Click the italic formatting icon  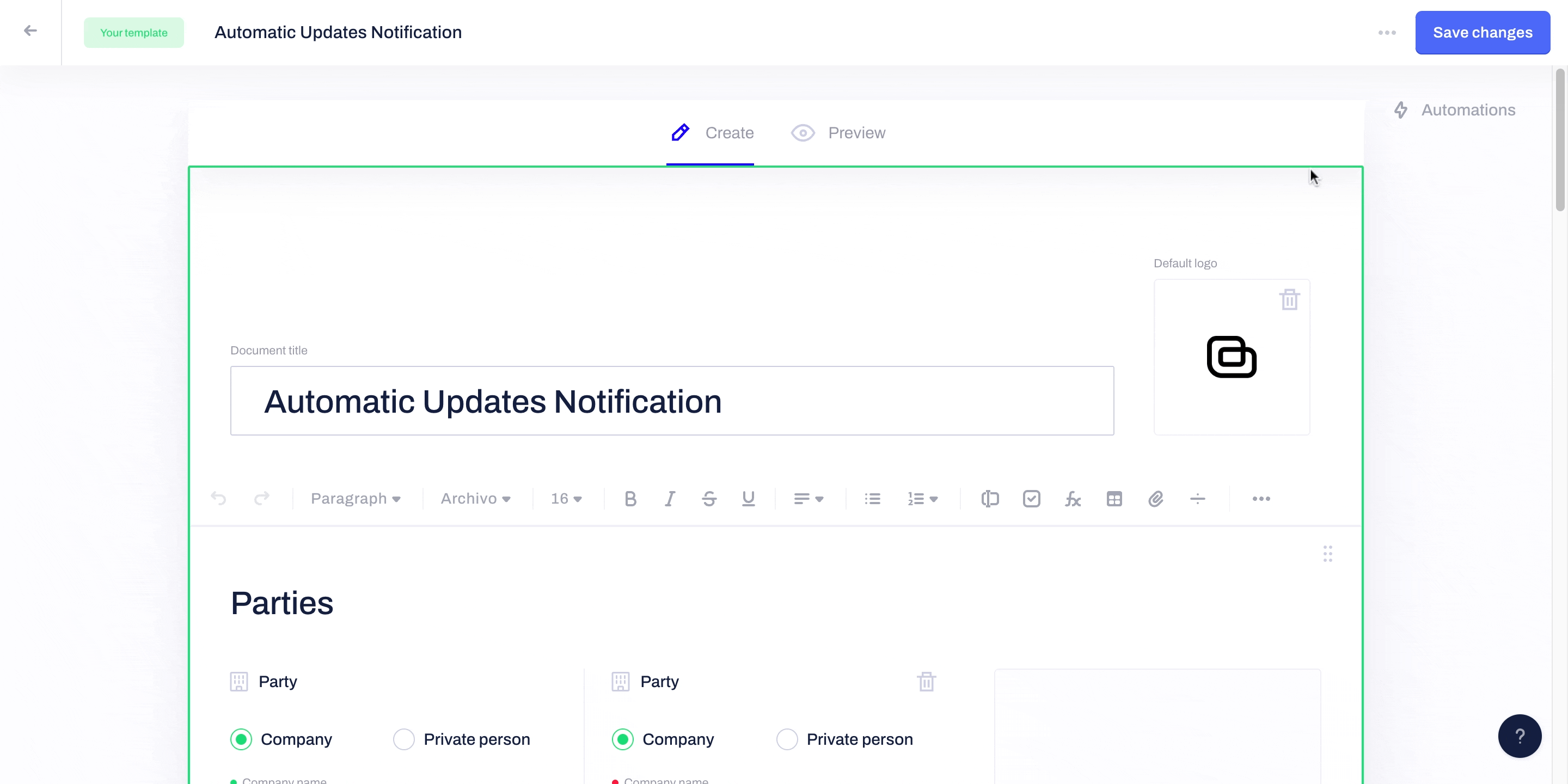pos(670,498)
